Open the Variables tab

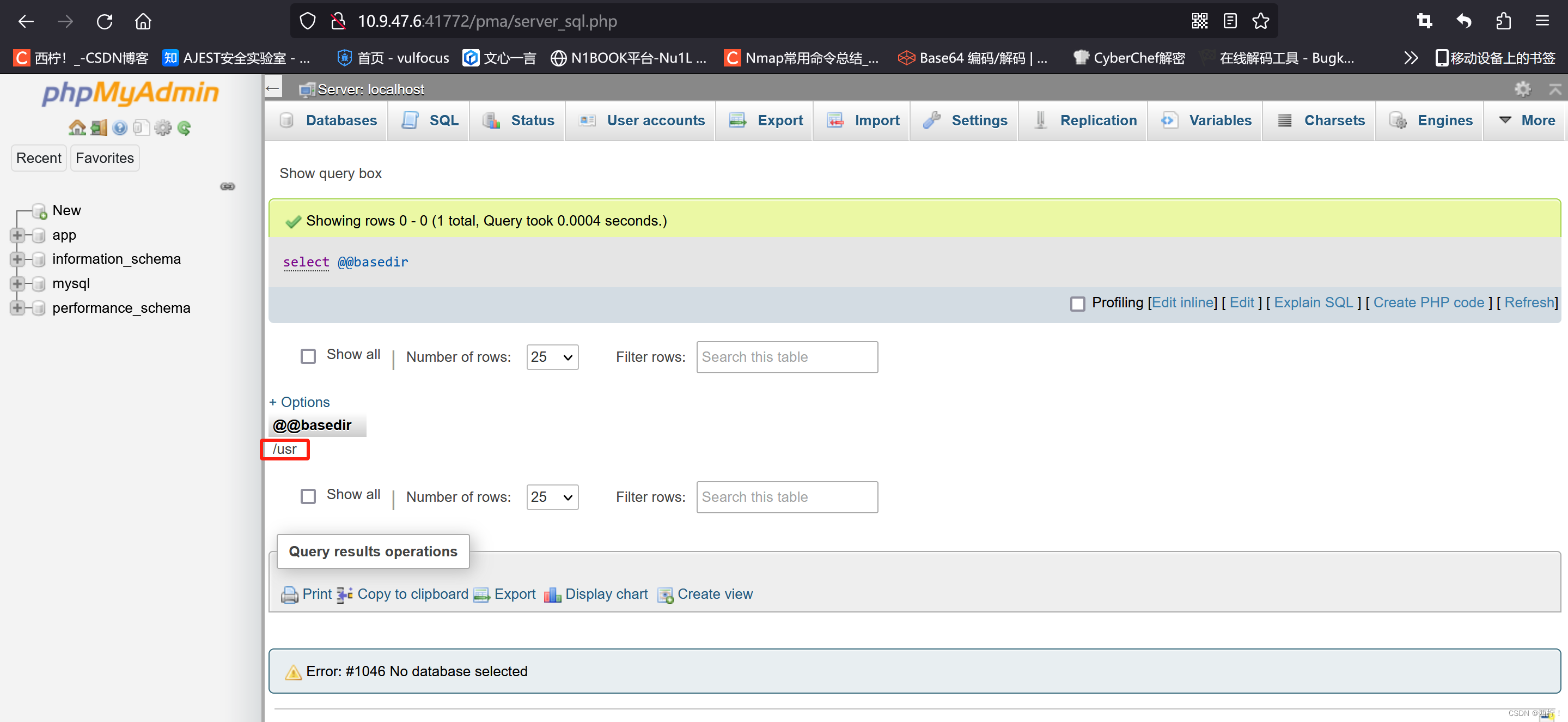coord(1219,120)
